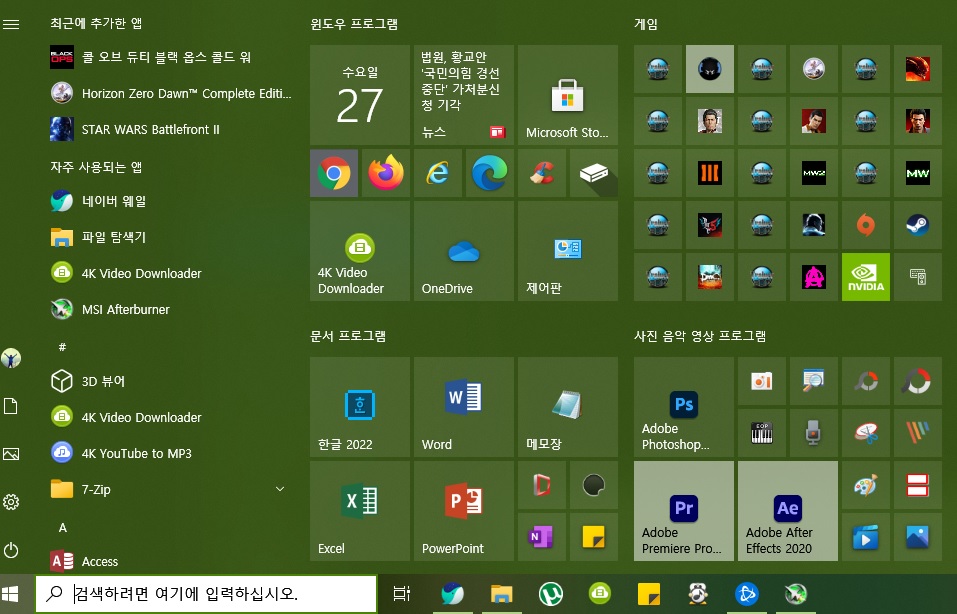Screen dimensions: 957x614
Task: Open the OneDrive tile
Action: pos(463,251)
